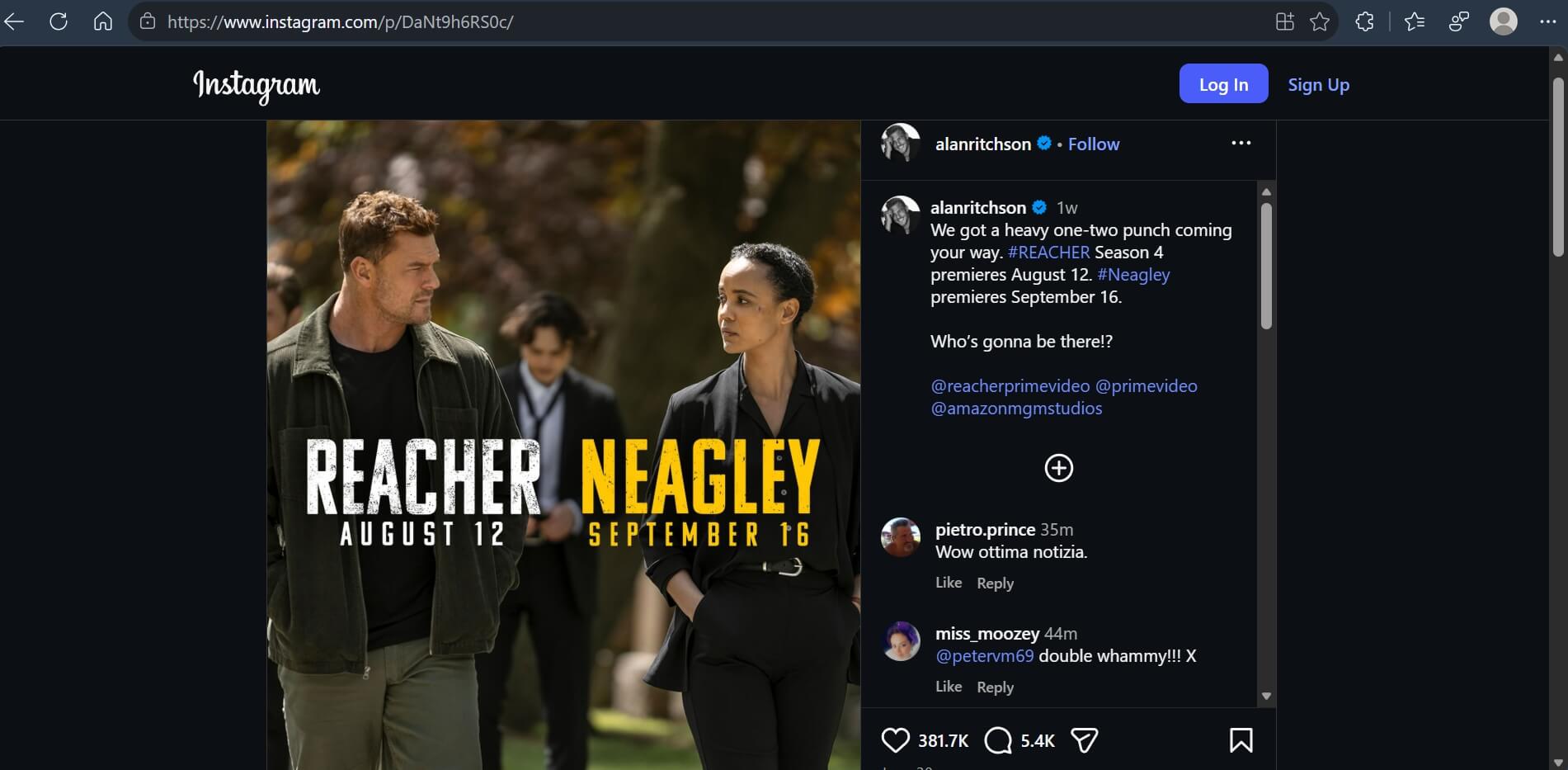Click the 1w post timestamp
Viewport: 1568px width, 770px height.
[x=1067, y=208]
